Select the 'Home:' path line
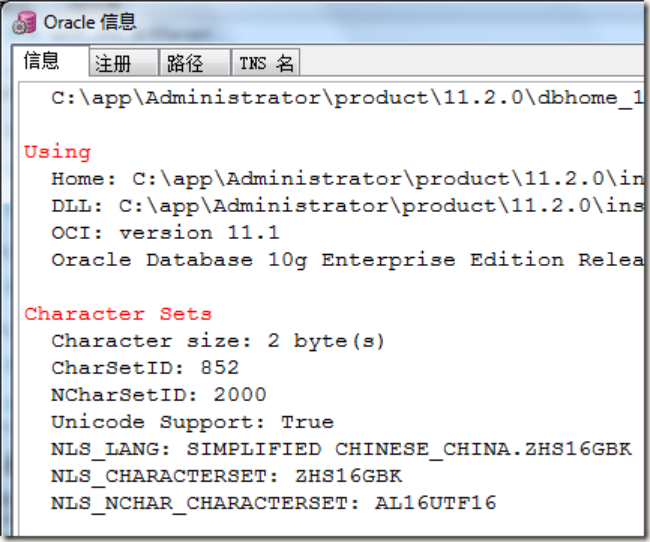 [x=347, y=179]
